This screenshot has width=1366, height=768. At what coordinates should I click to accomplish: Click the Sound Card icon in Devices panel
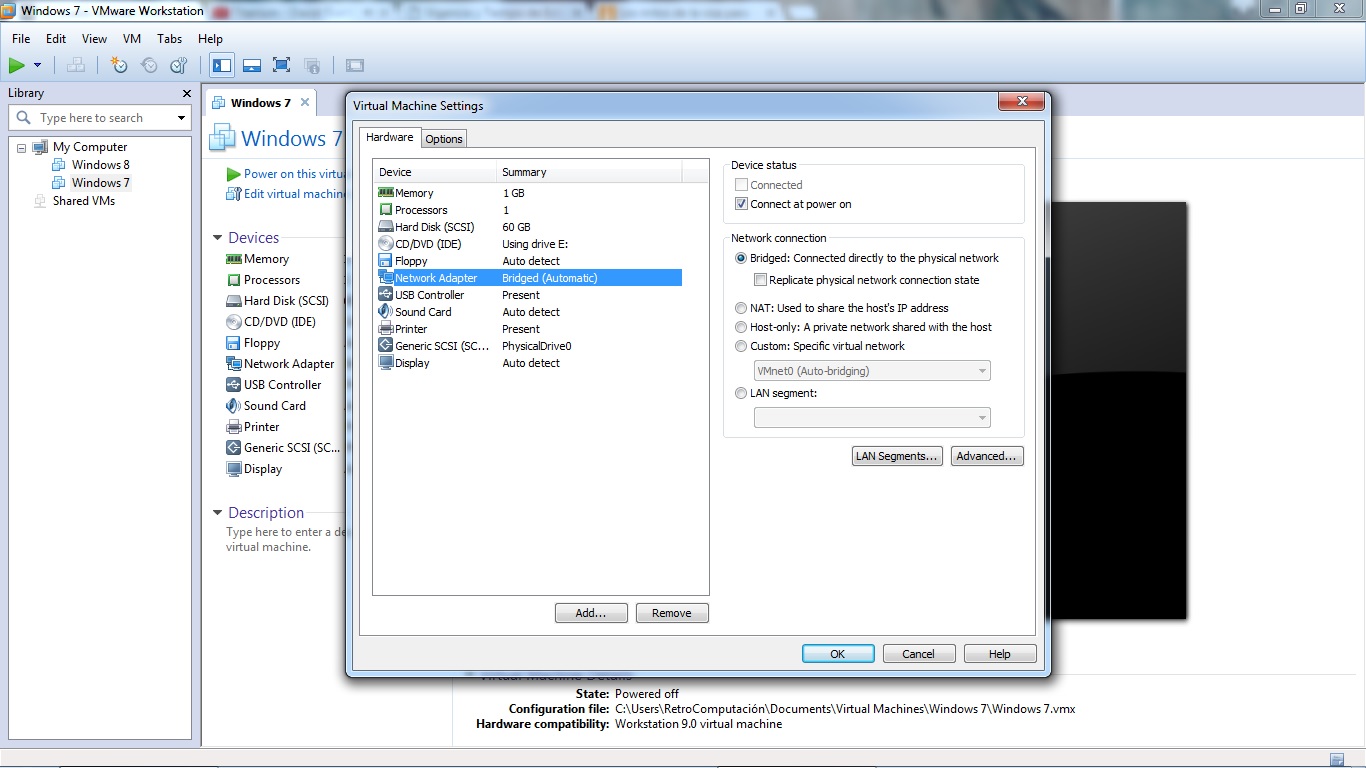tap(234, 406)
